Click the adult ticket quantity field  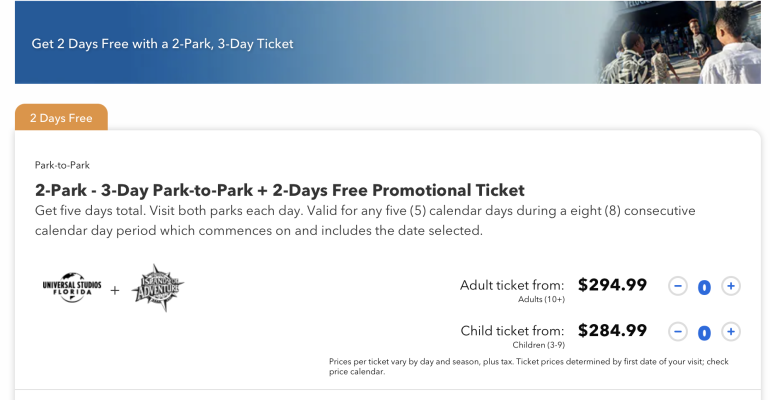point(704,287)
